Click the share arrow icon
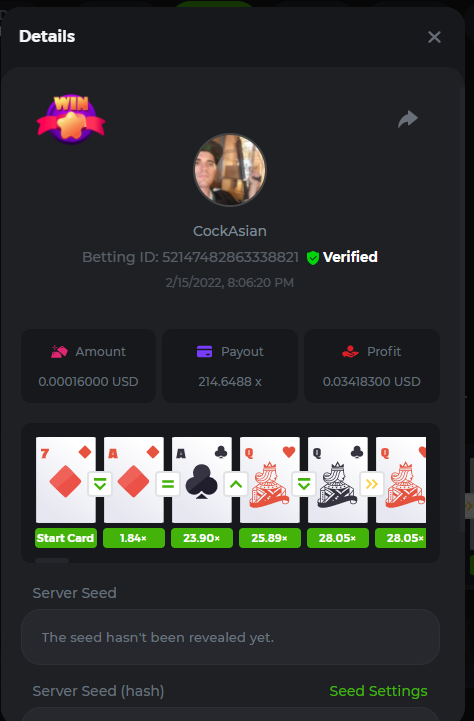 pyautogui.click(x=408, y=119)
